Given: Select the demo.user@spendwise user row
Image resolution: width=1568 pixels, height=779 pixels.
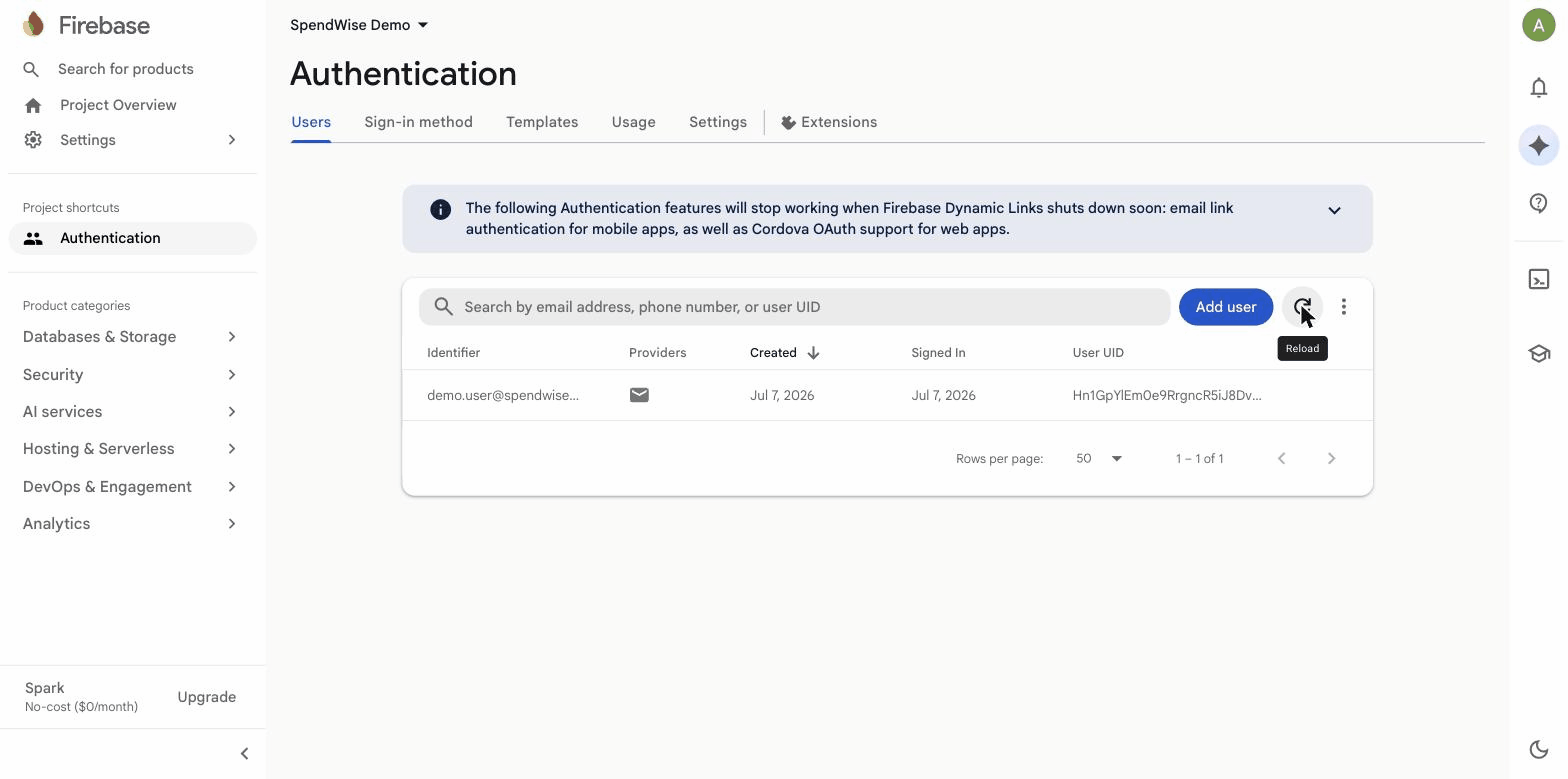Looking at the screenshot, I should pos(888,395).
